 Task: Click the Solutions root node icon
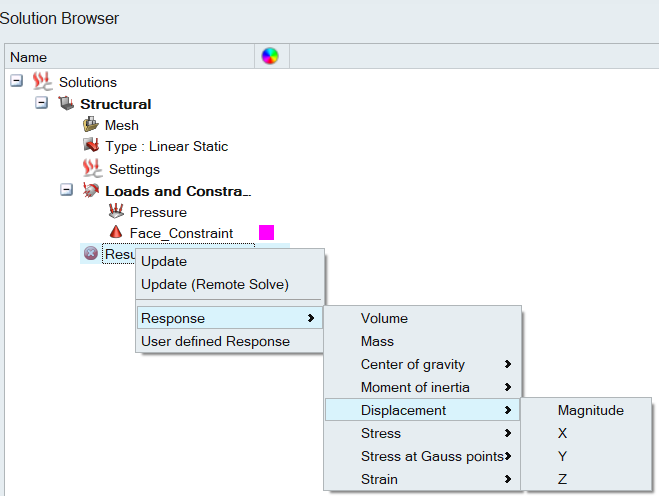click(42, 81)
